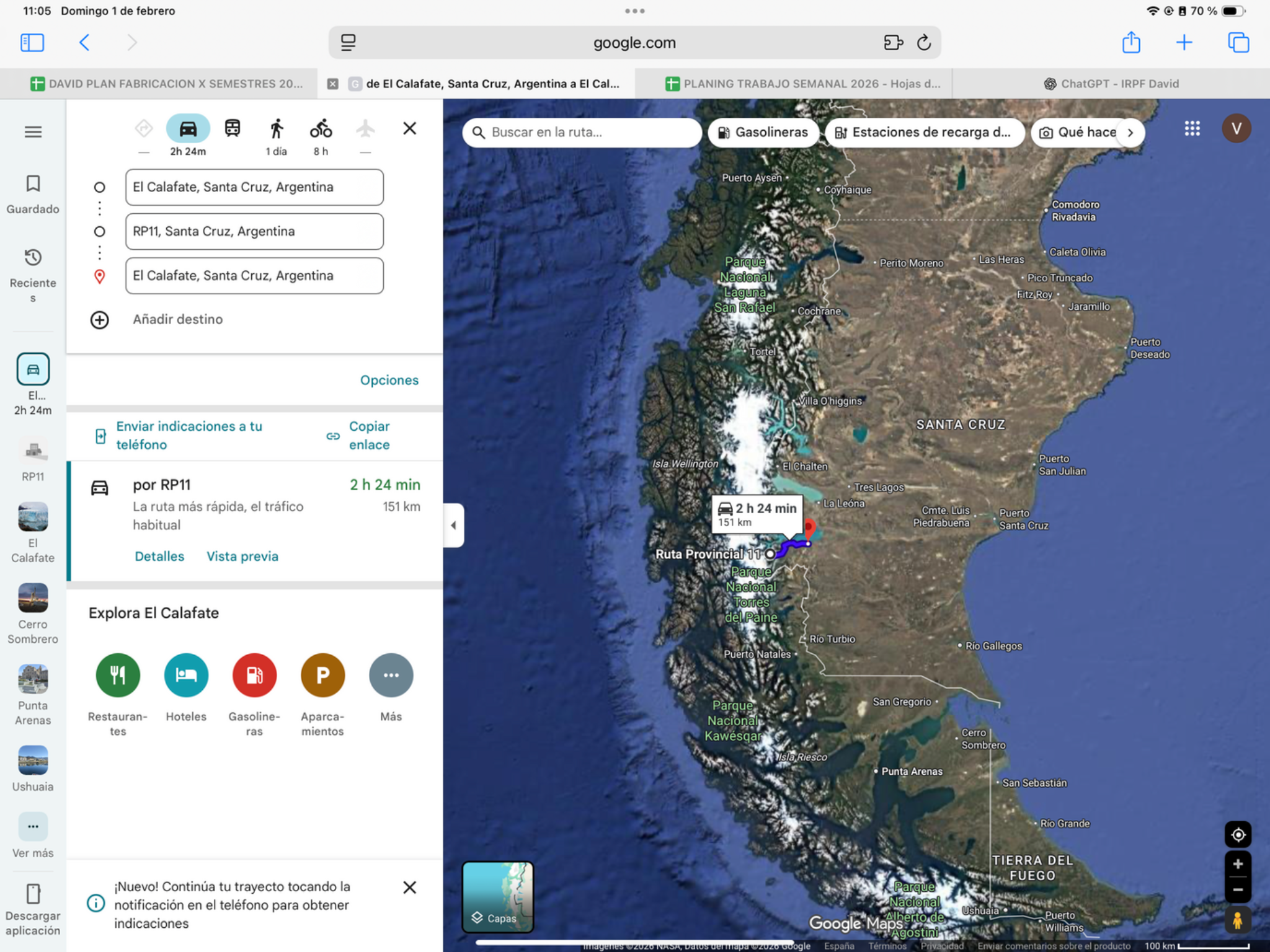Viewport: 1270px width, 952px height.
Task: Select cycling travel mode icon
Action: pyautogui.click(x=321, y=129)
